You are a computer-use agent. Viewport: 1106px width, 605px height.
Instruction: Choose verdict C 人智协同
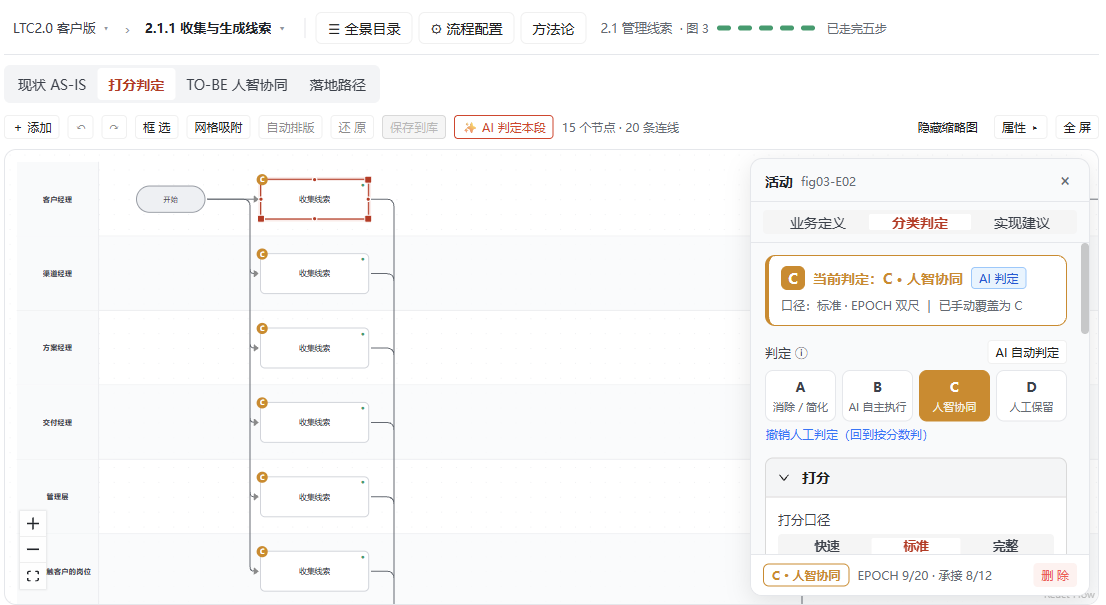(954, 396)
